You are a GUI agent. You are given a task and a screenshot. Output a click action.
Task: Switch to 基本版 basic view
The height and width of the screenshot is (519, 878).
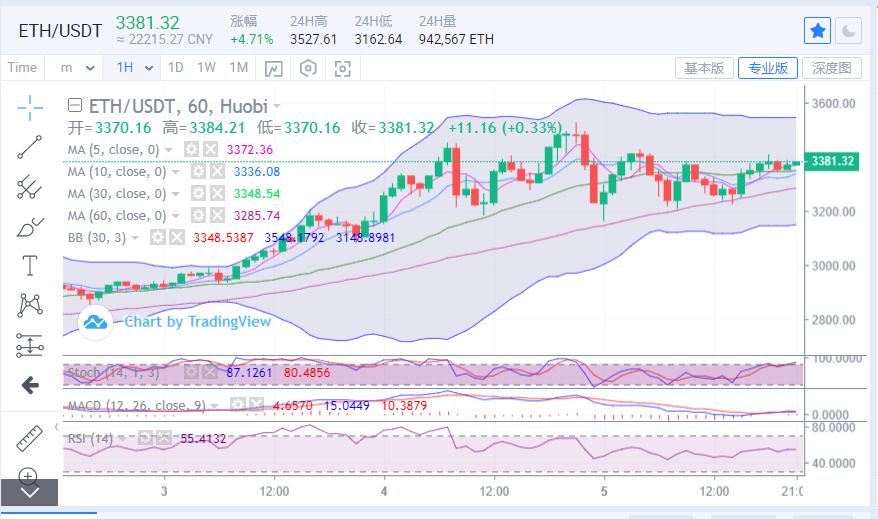(x=704, y=68)
